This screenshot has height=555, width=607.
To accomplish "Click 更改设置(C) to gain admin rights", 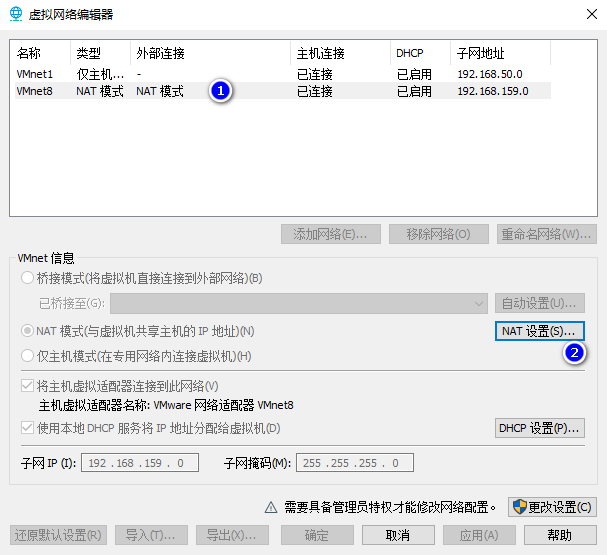I will [552, 507].
